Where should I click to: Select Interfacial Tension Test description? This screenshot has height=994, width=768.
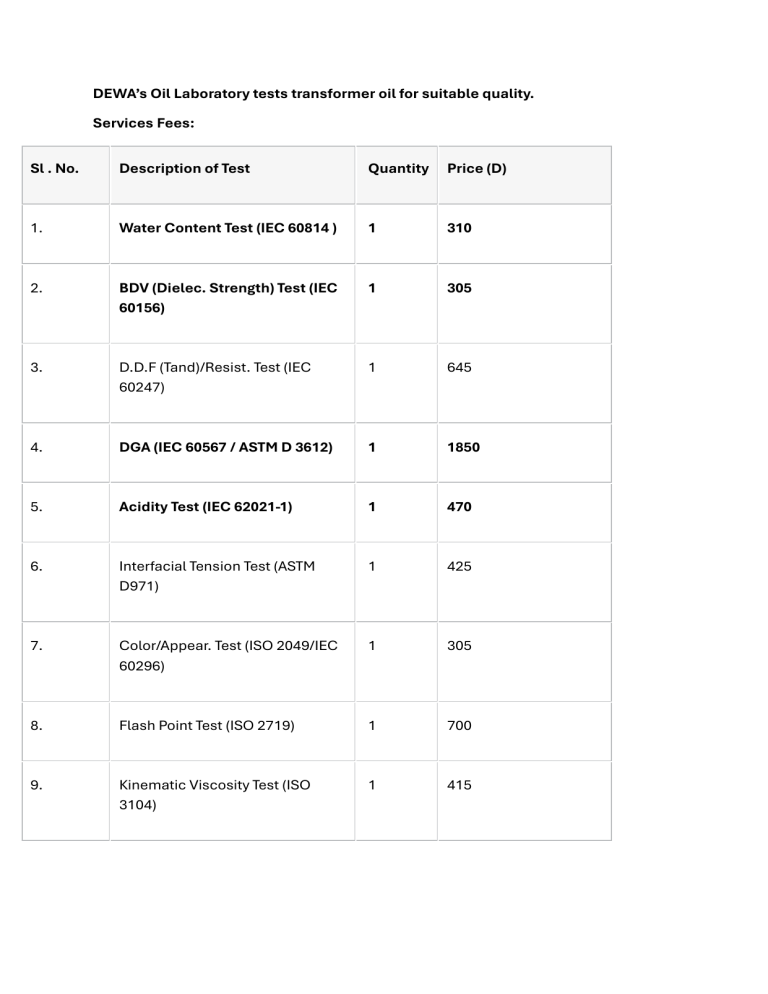217,576
